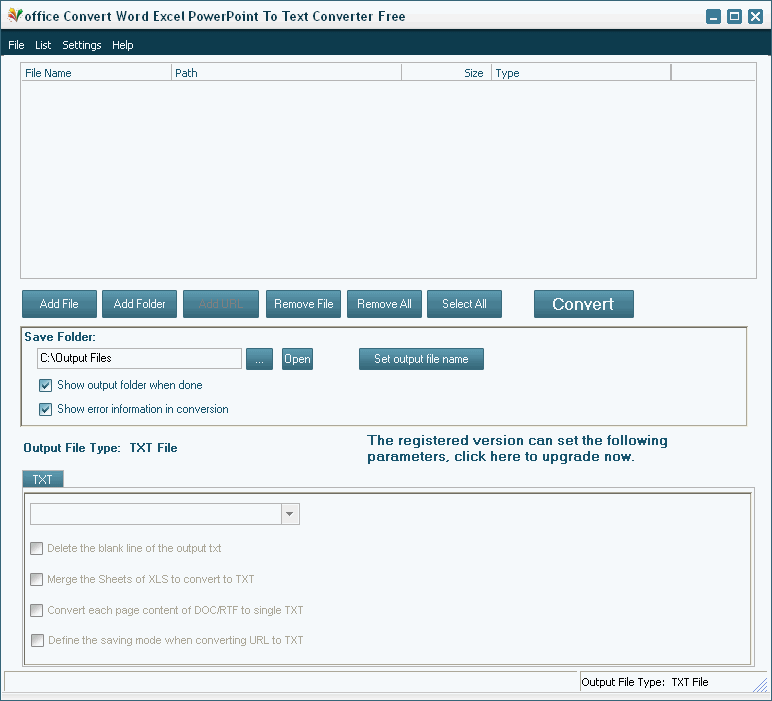Close the converter window
The height and width of the screenshot is (701, 772).
(755, 16)
